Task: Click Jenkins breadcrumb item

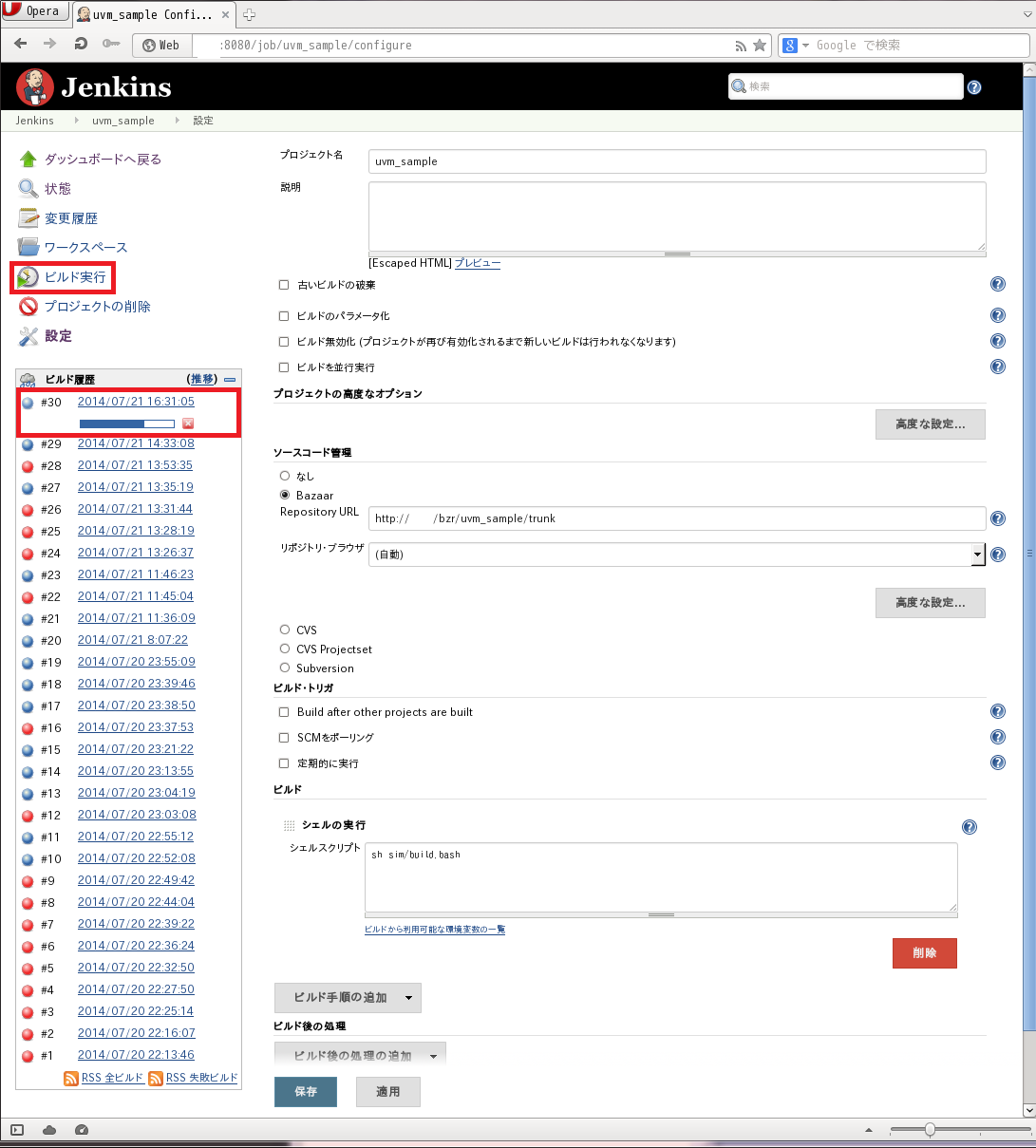Action: click(35, 121)
